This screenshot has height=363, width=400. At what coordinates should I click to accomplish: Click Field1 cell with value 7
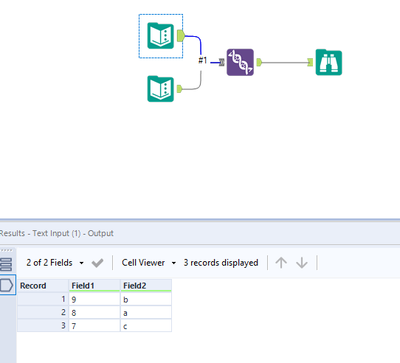click(x=95, y=325)
